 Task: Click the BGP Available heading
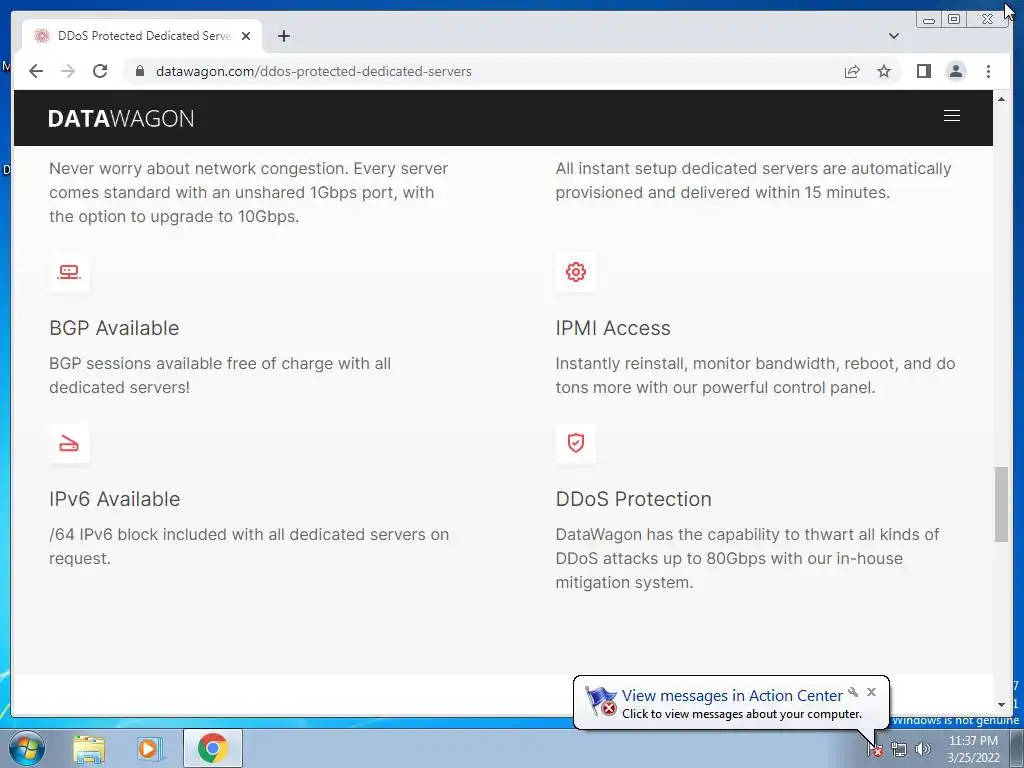[x=114, y=328]
